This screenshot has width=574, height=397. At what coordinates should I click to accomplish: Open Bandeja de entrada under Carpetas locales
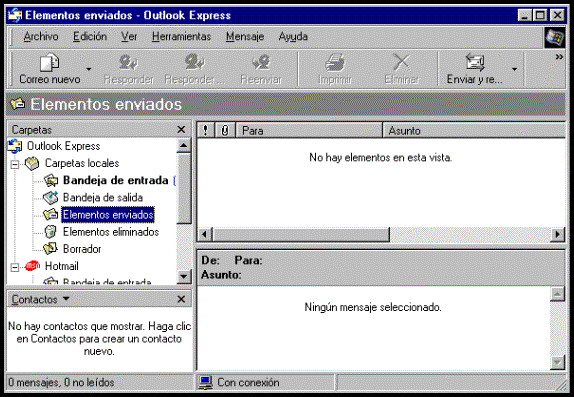coord(115,180)
